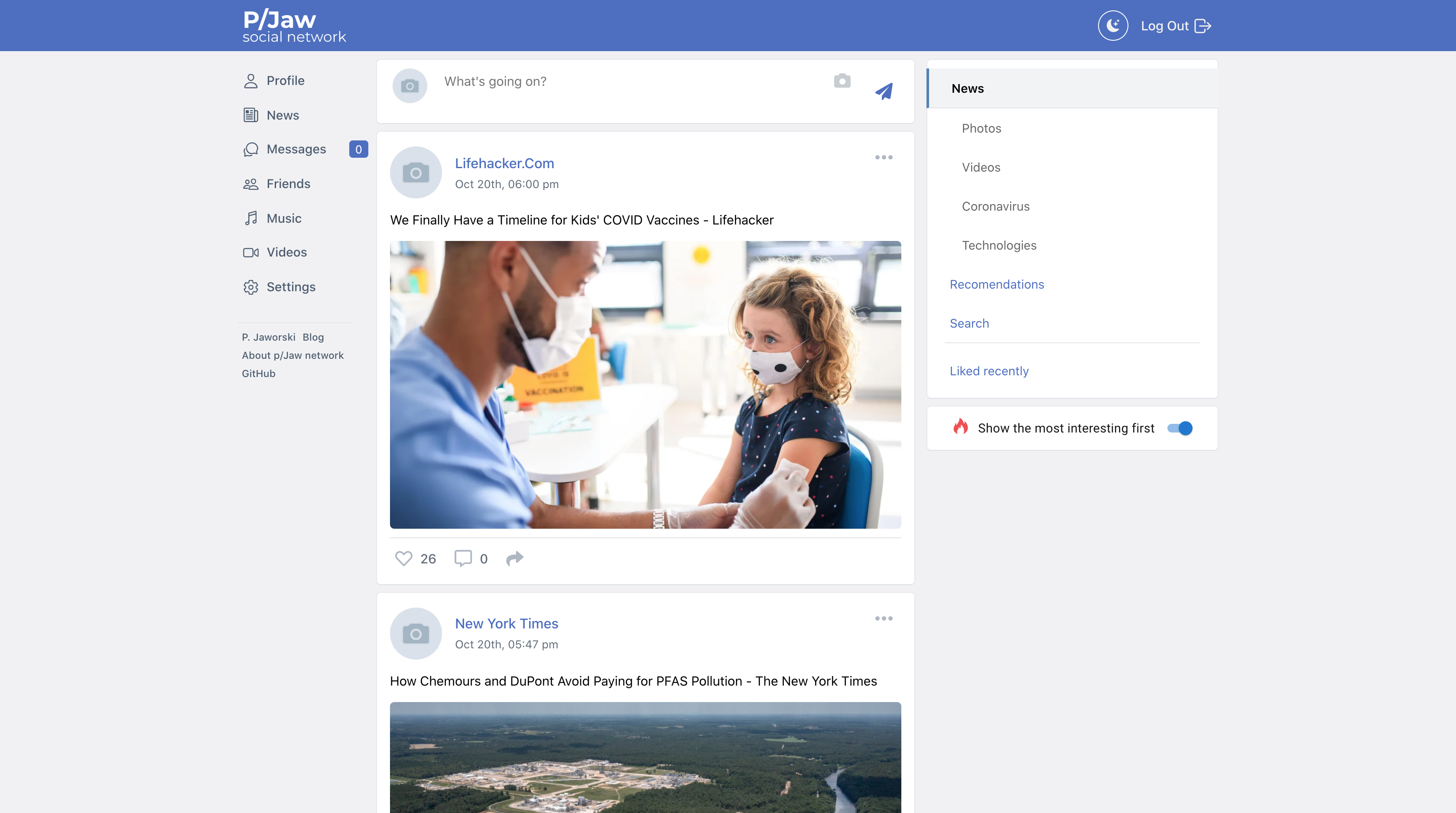Click the Messages unread count badge
This screenshot has width=1456, height=813.
[358, 149]
